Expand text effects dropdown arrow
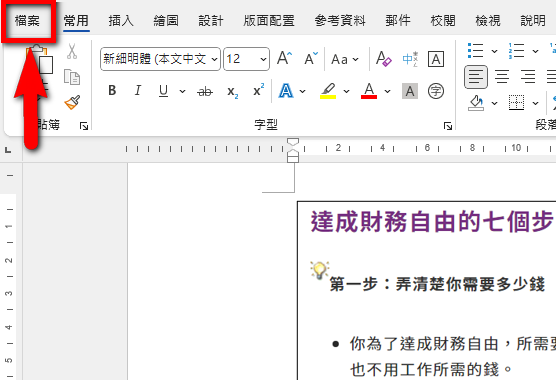The height and width of the screenshot is (380, 556). coord(302,91)
